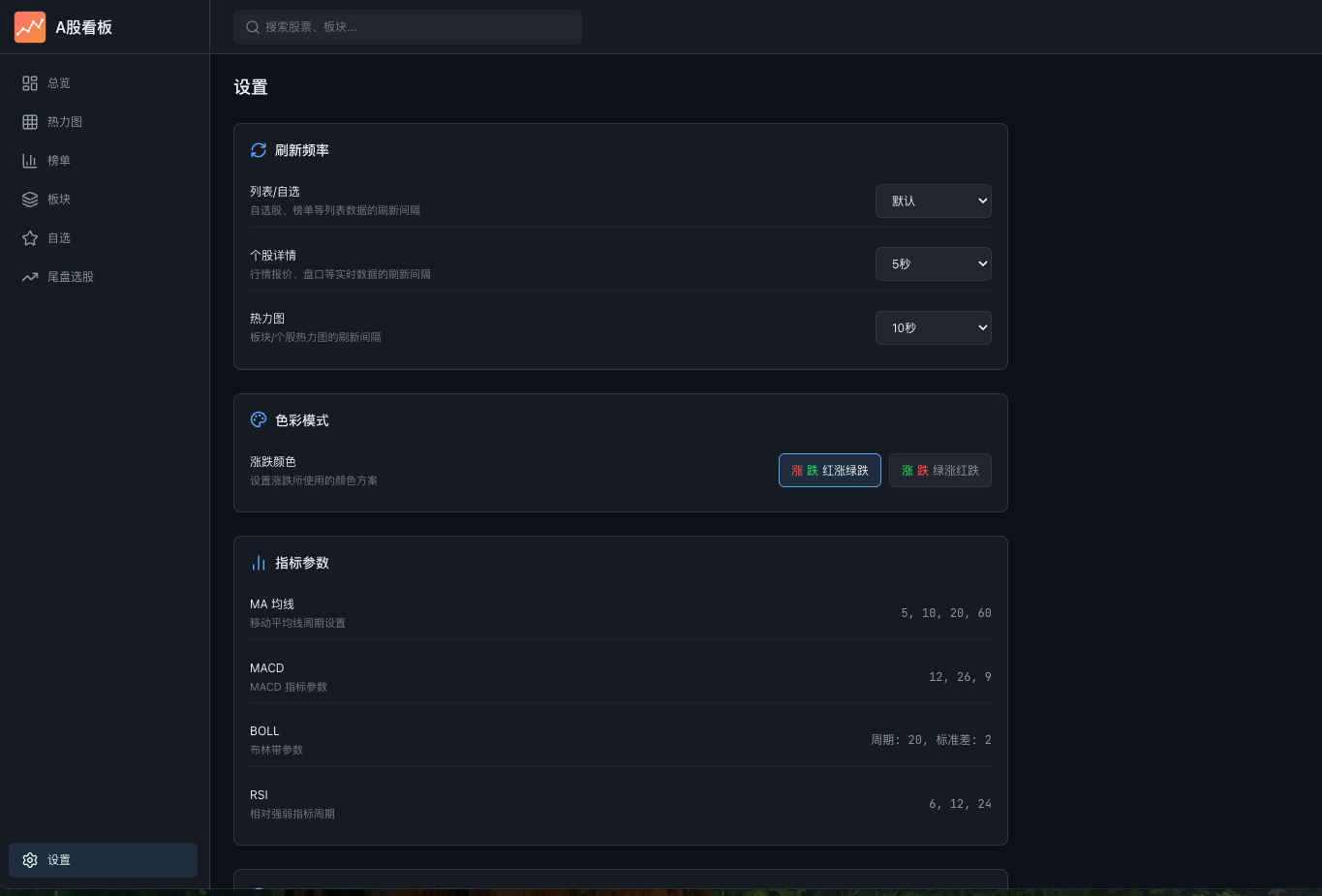The height and width of the screenshot is (896, 1322).
Task: Select the 总览 overview icon
Action: 29,82
